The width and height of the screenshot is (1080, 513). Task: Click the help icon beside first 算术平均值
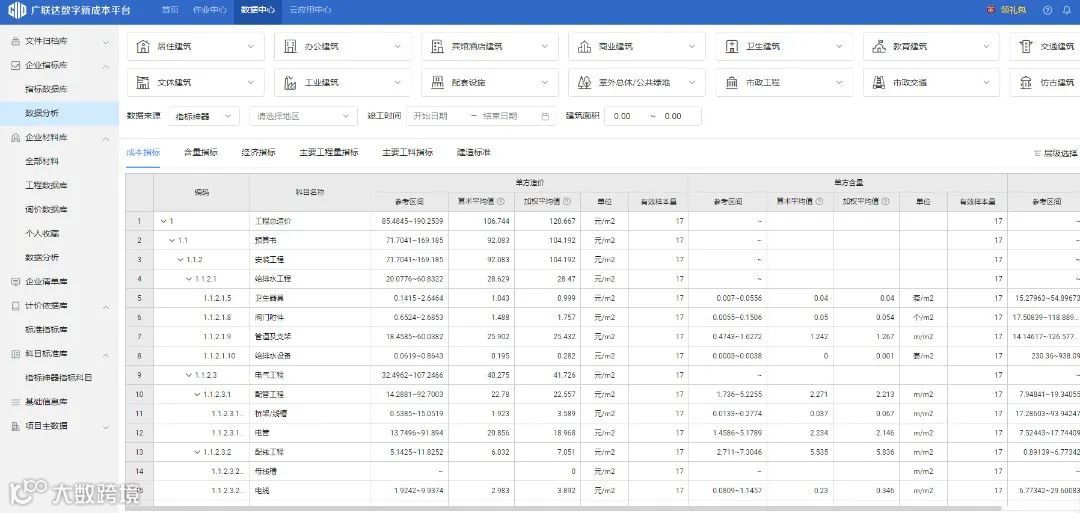pyautogui.click(x=501, y=202)
